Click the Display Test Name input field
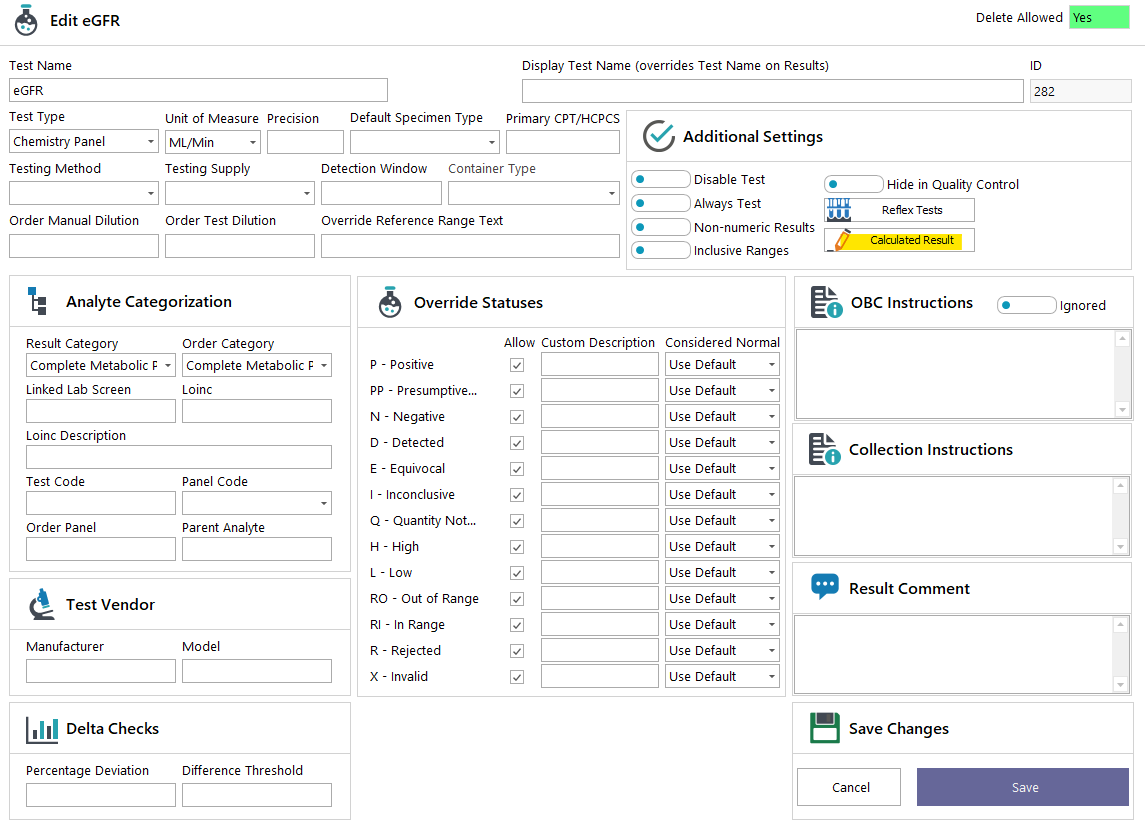 tap(773, 91)
